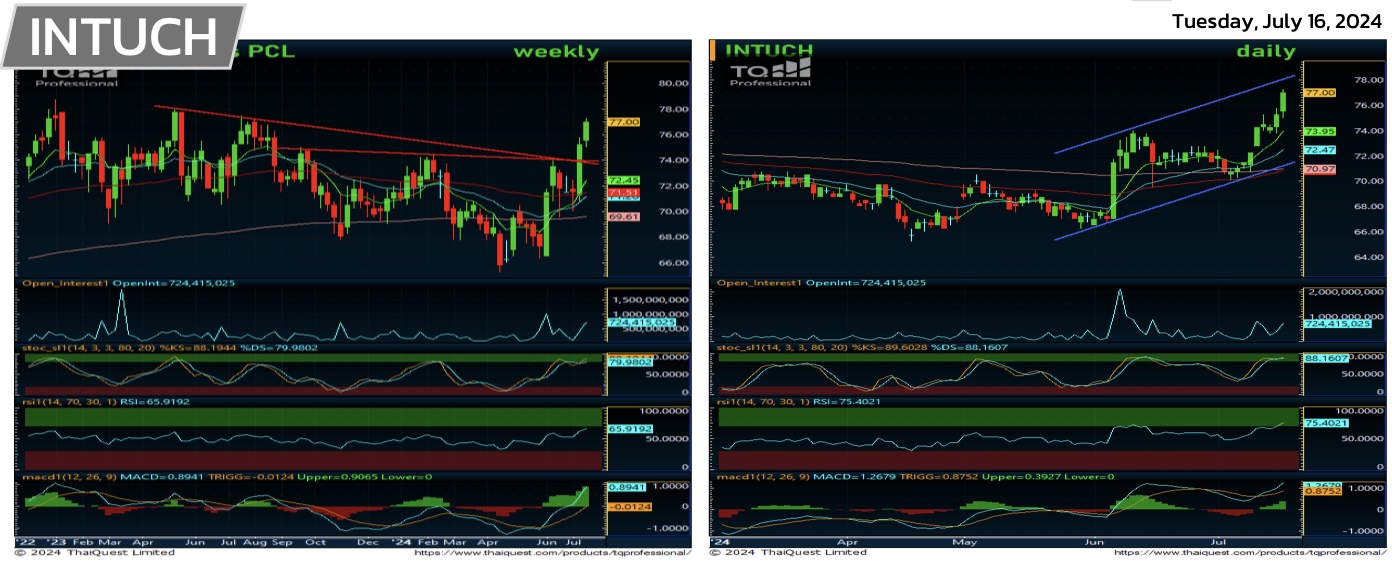Select the green weekly timeframe label
This screenshot has height=564, width=1392.
click(x=557, y=52)
